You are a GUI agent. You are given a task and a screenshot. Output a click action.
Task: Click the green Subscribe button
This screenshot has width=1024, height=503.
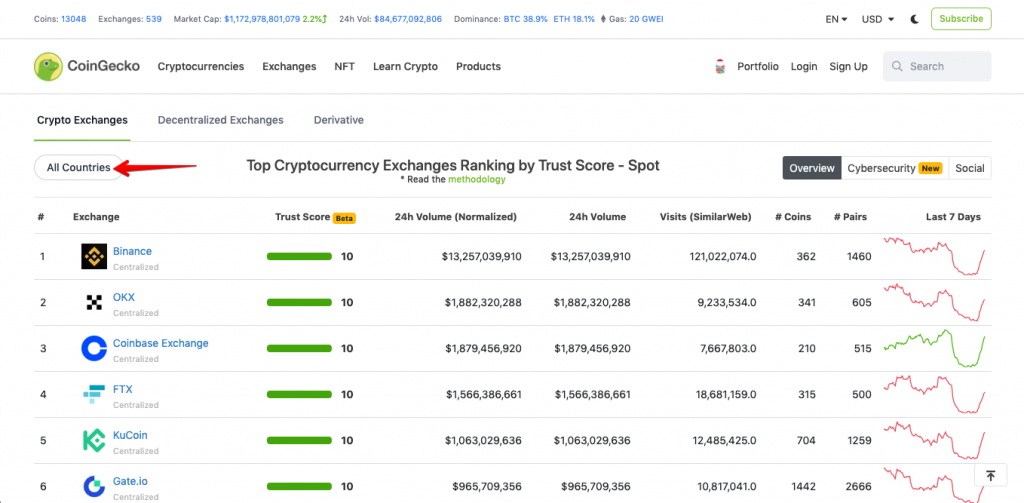click(961, 19)
